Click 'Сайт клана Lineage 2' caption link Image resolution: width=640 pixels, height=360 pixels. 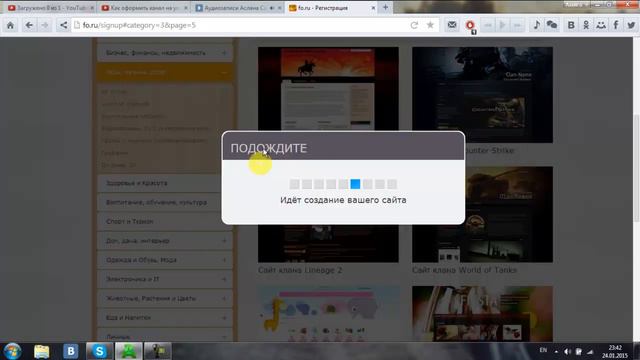[300, 270]
